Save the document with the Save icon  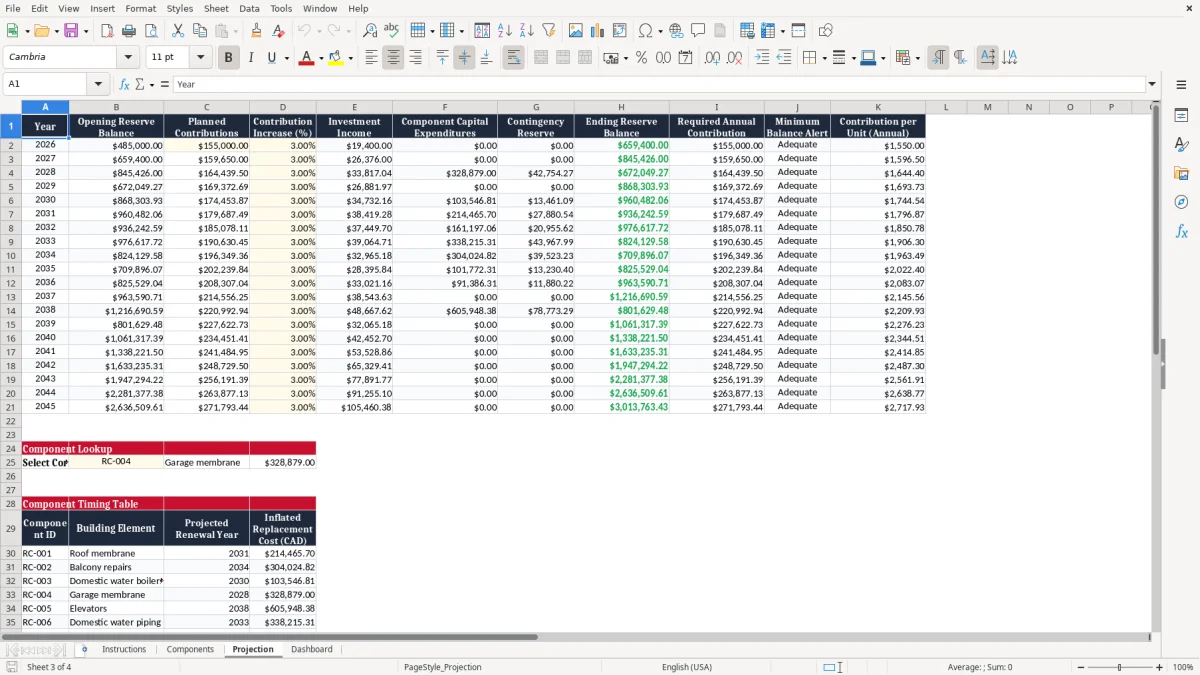[72, 31]
